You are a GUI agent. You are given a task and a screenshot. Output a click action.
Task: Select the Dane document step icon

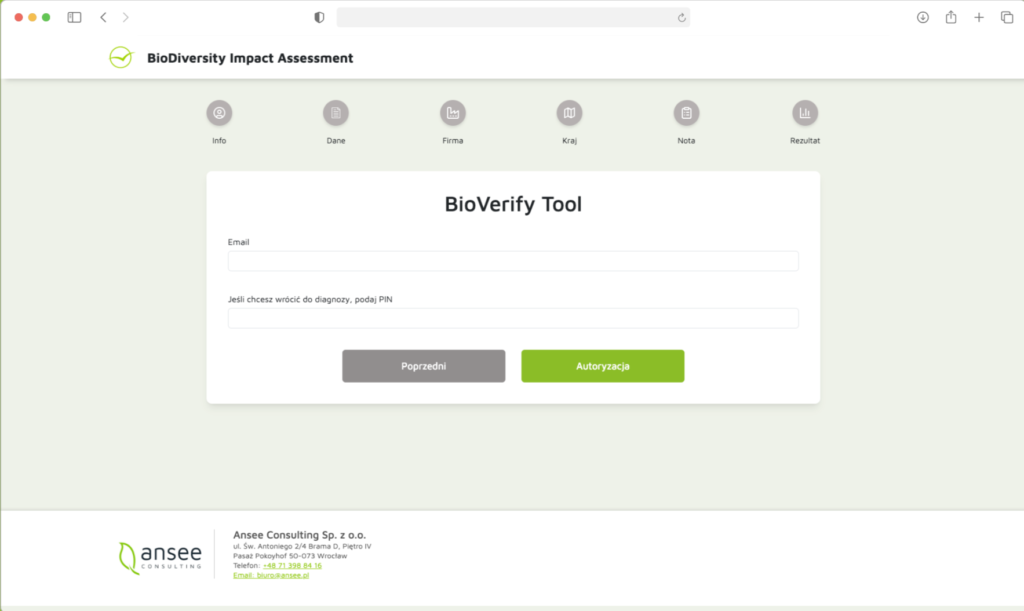coord(336,113)
